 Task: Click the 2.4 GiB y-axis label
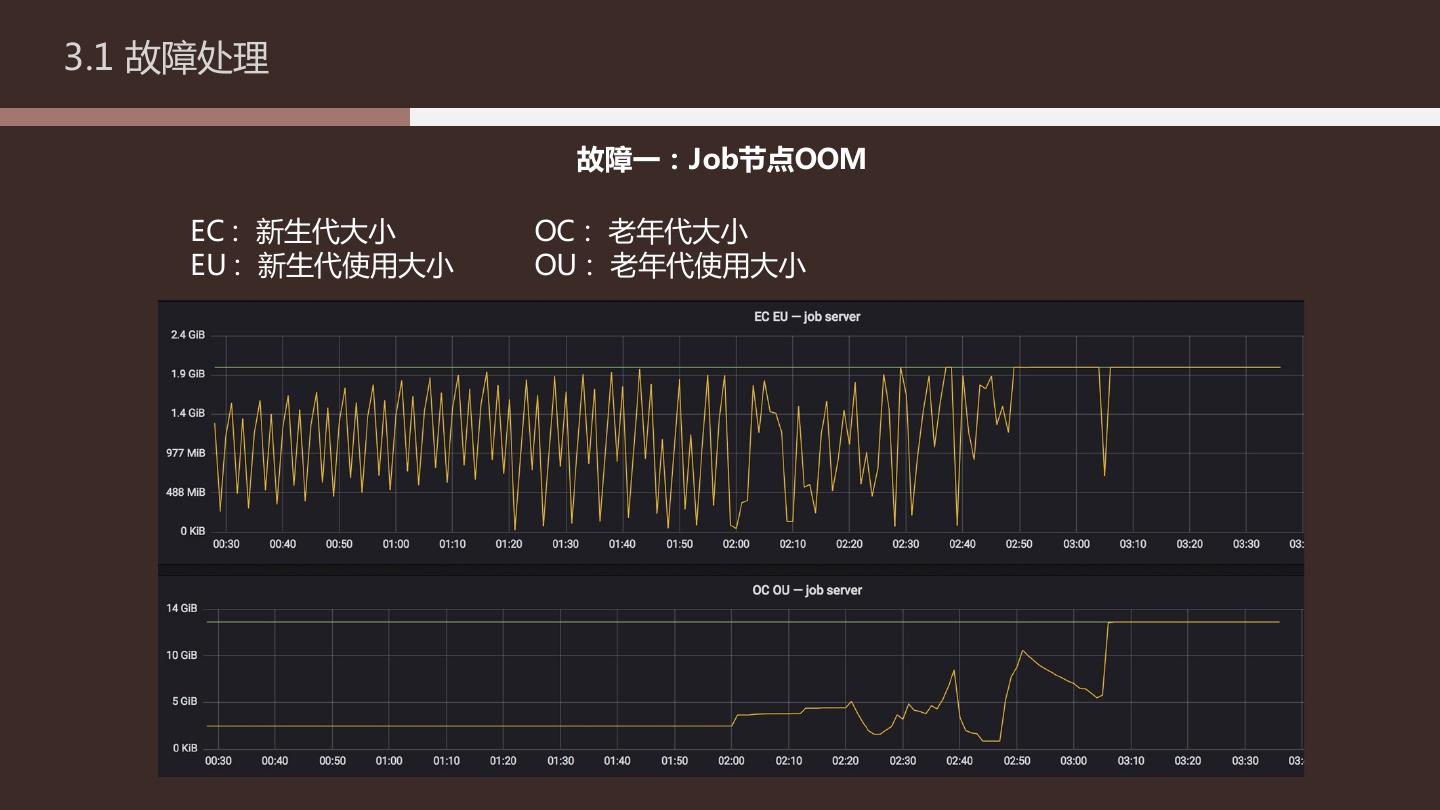[x=188, y=334]
